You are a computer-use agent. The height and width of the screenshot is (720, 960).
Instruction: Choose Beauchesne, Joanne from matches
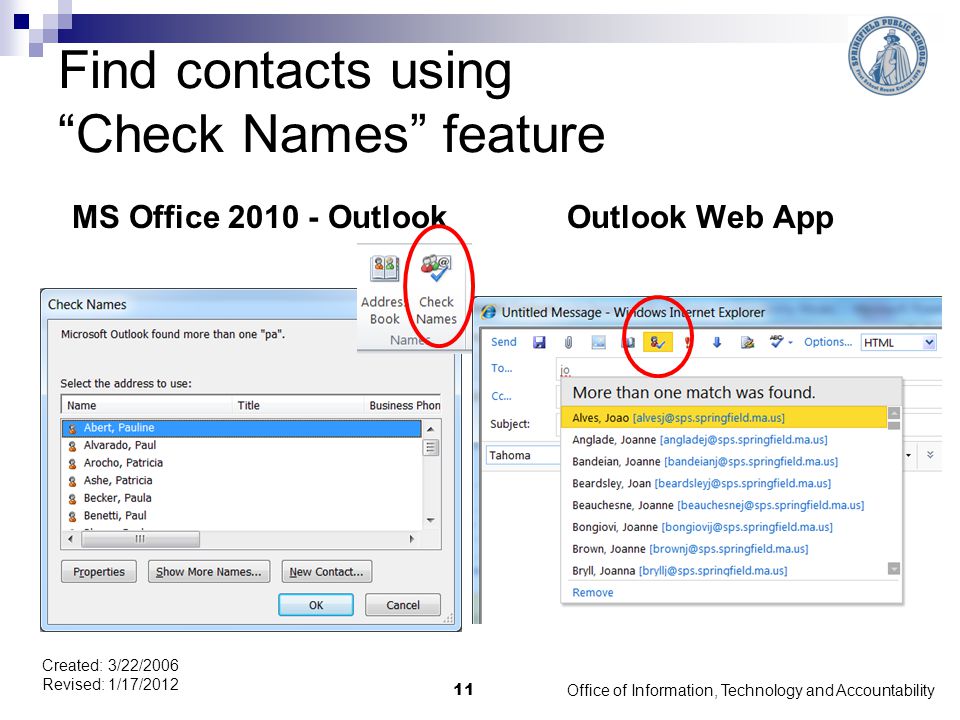724,505
